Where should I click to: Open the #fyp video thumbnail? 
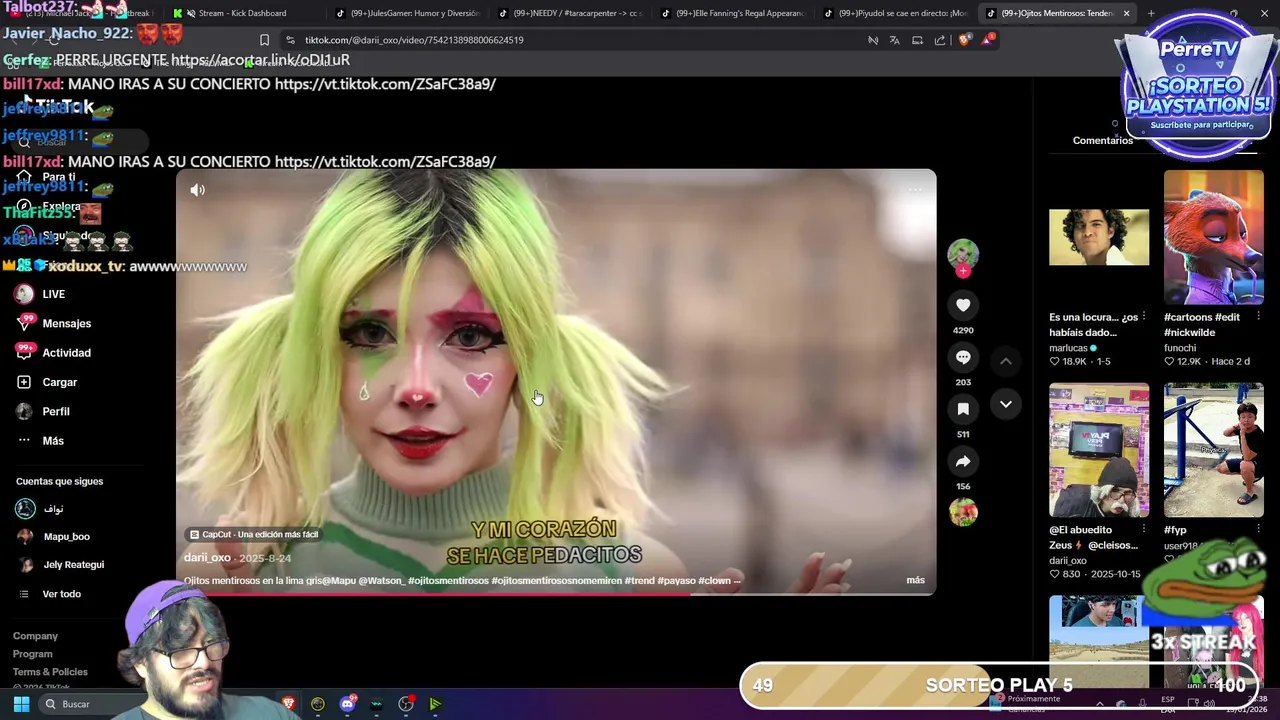point(1213,449)
